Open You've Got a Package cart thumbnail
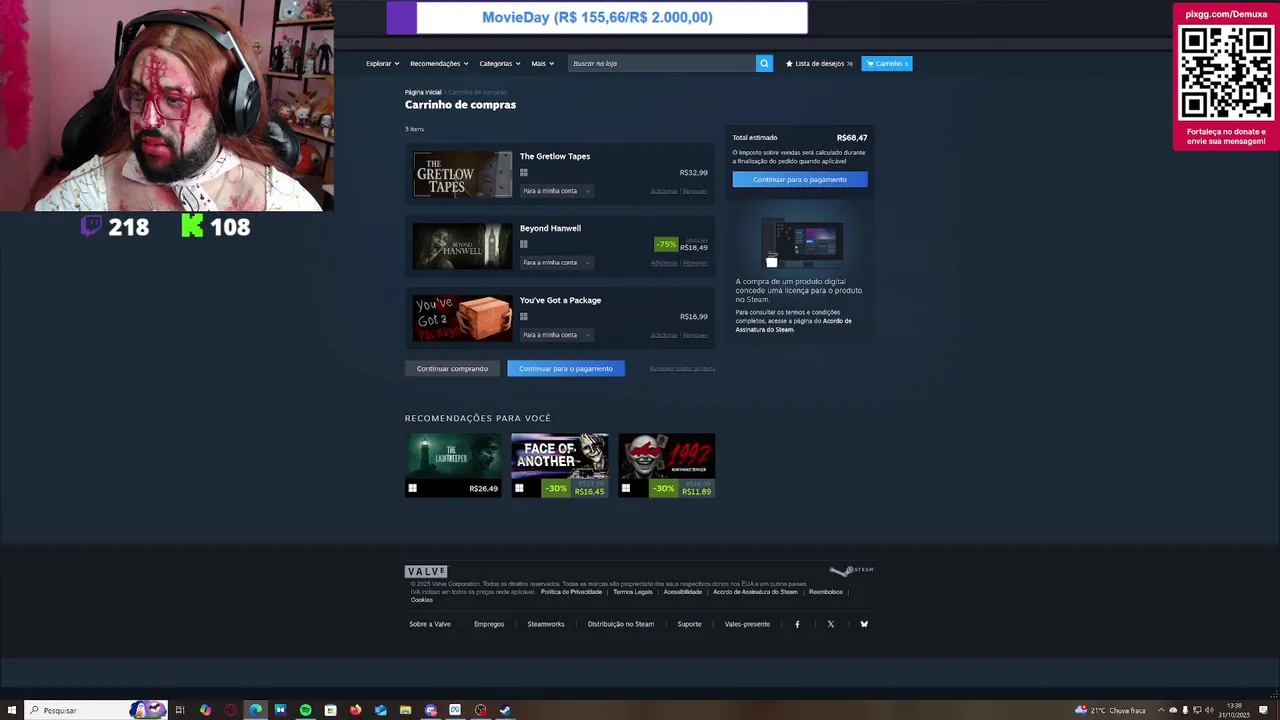The width and height of the screenshot is (1280, 720). click(462, 318)
